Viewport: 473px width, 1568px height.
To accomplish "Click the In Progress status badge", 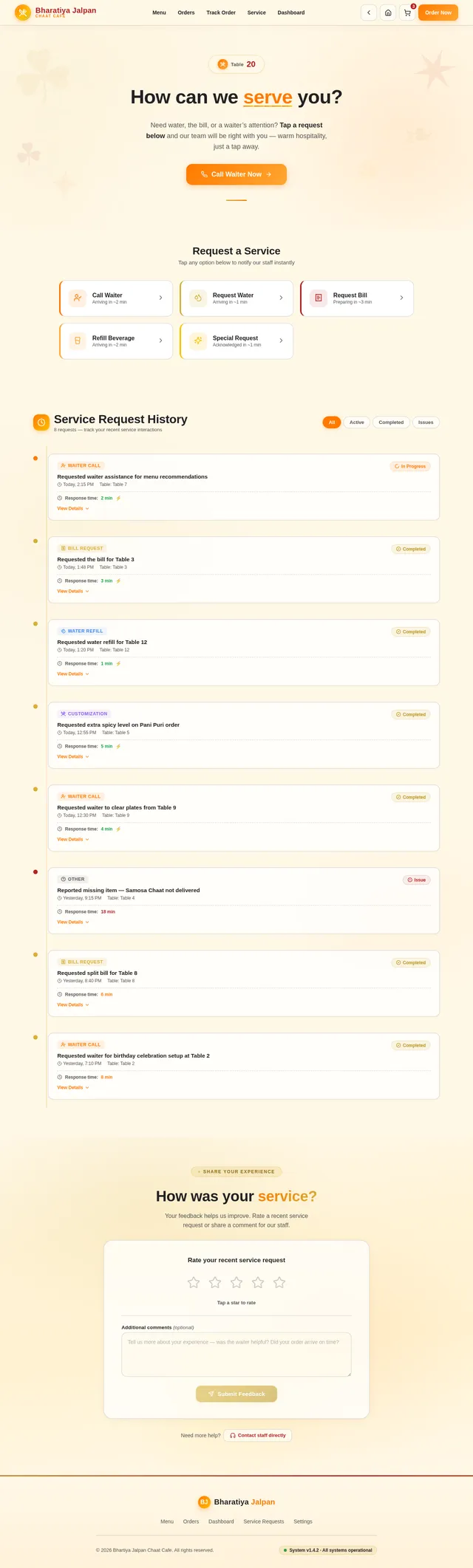I will 410,466.
